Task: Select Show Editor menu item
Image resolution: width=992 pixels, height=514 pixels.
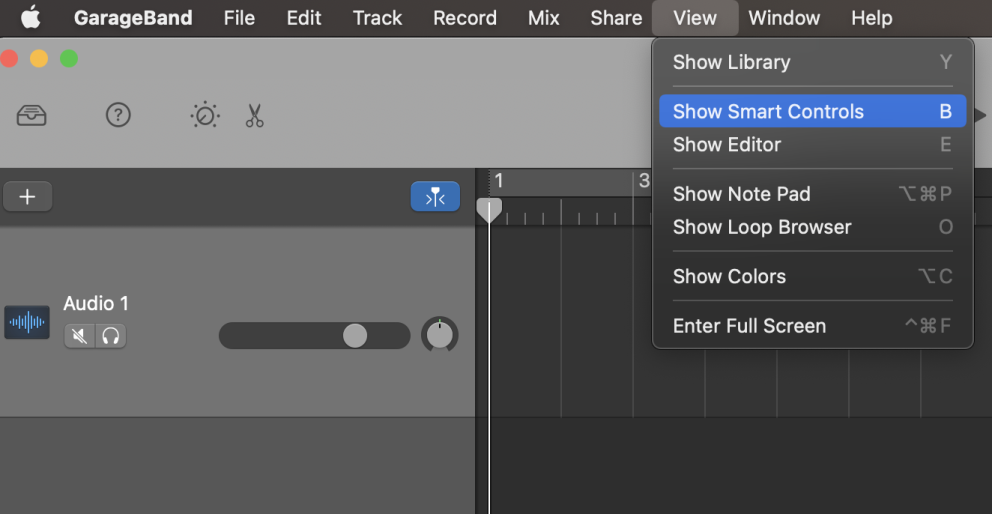Action: (x=812, y=144)
